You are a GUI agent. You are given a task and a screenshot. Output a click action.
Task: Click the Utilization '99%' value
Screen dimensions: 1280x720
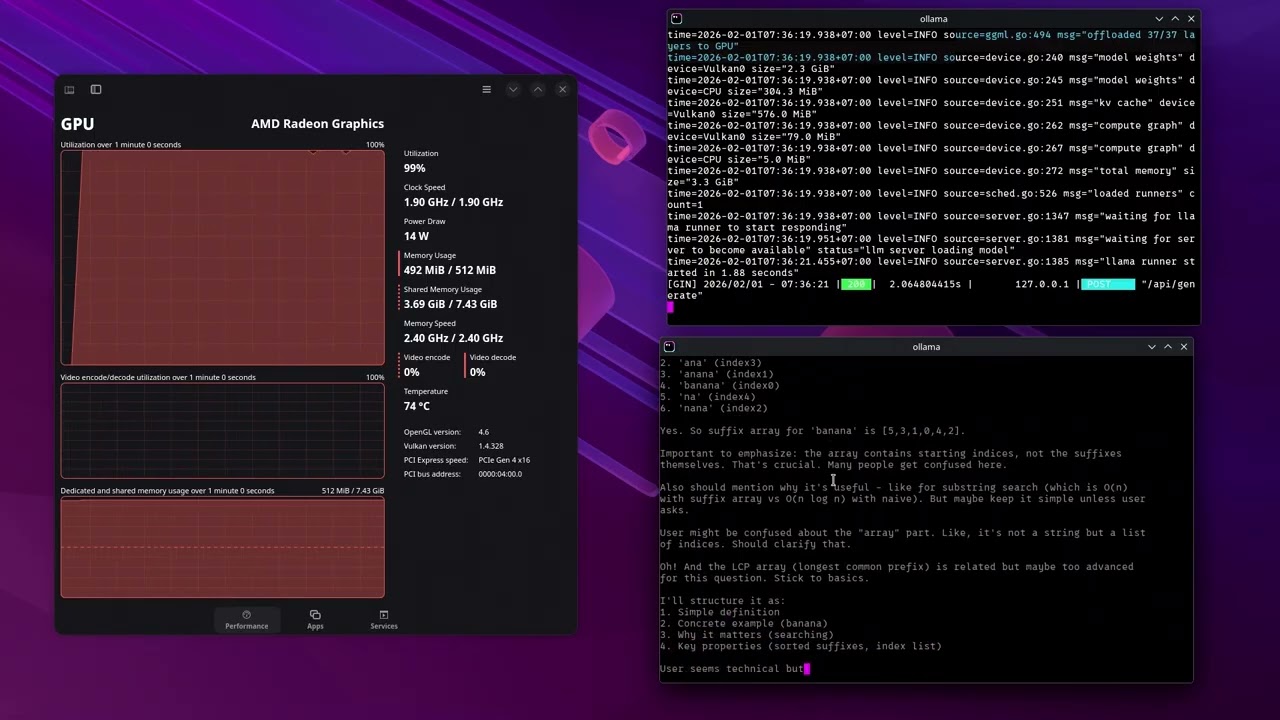414,168
